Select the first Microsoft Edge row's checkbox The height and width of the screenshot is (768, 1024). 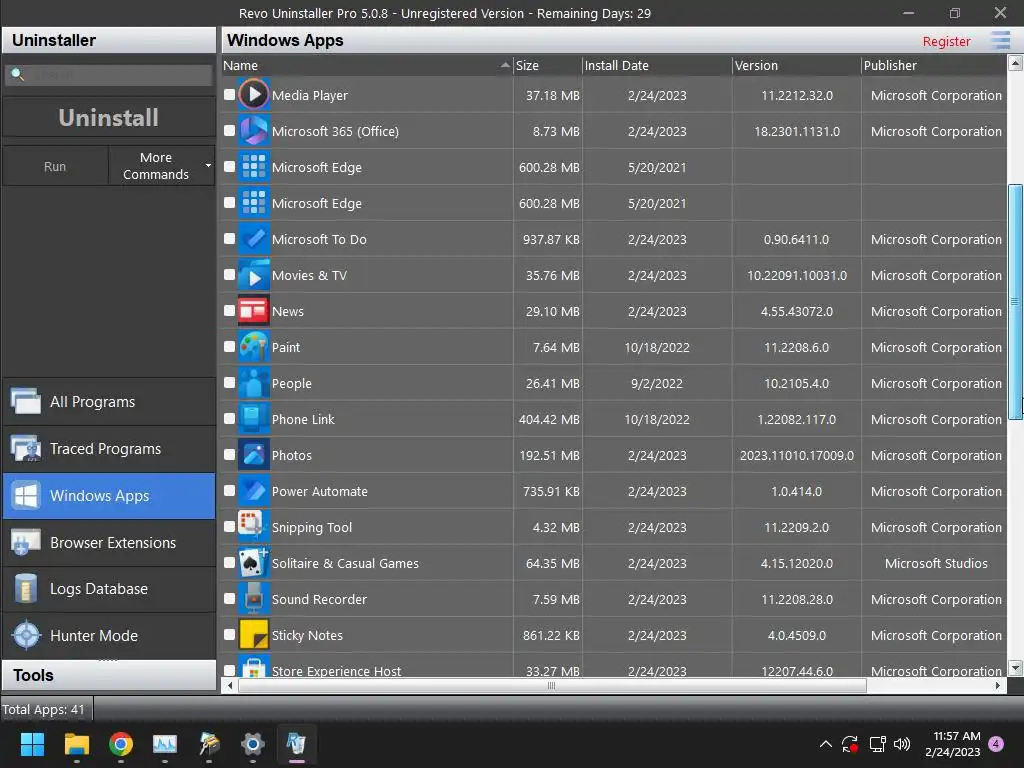229,167
